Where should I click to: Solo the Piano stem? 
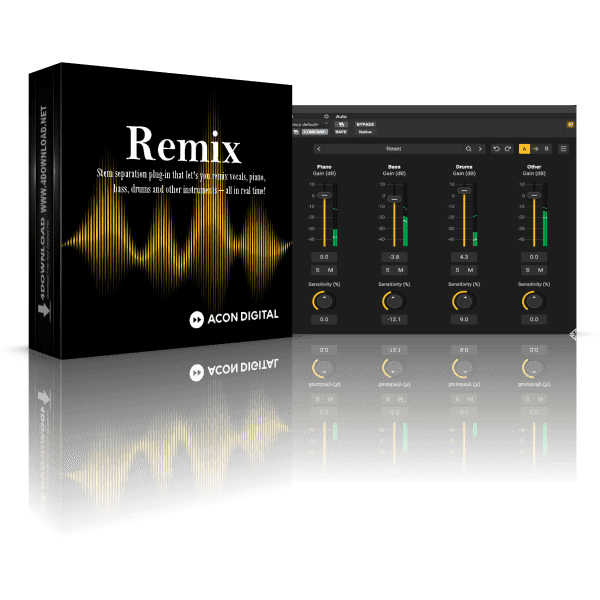click(317, 270)
